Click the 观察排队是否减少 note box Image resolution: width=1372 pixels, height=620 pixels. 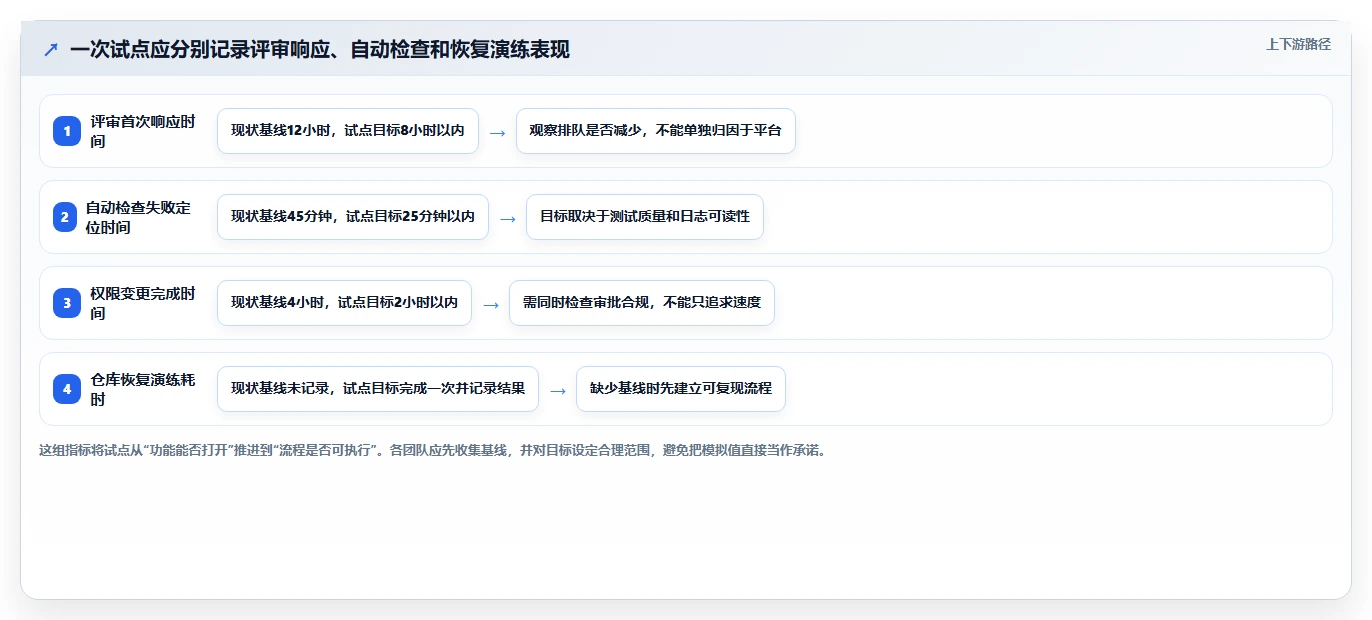click(656, 131)
